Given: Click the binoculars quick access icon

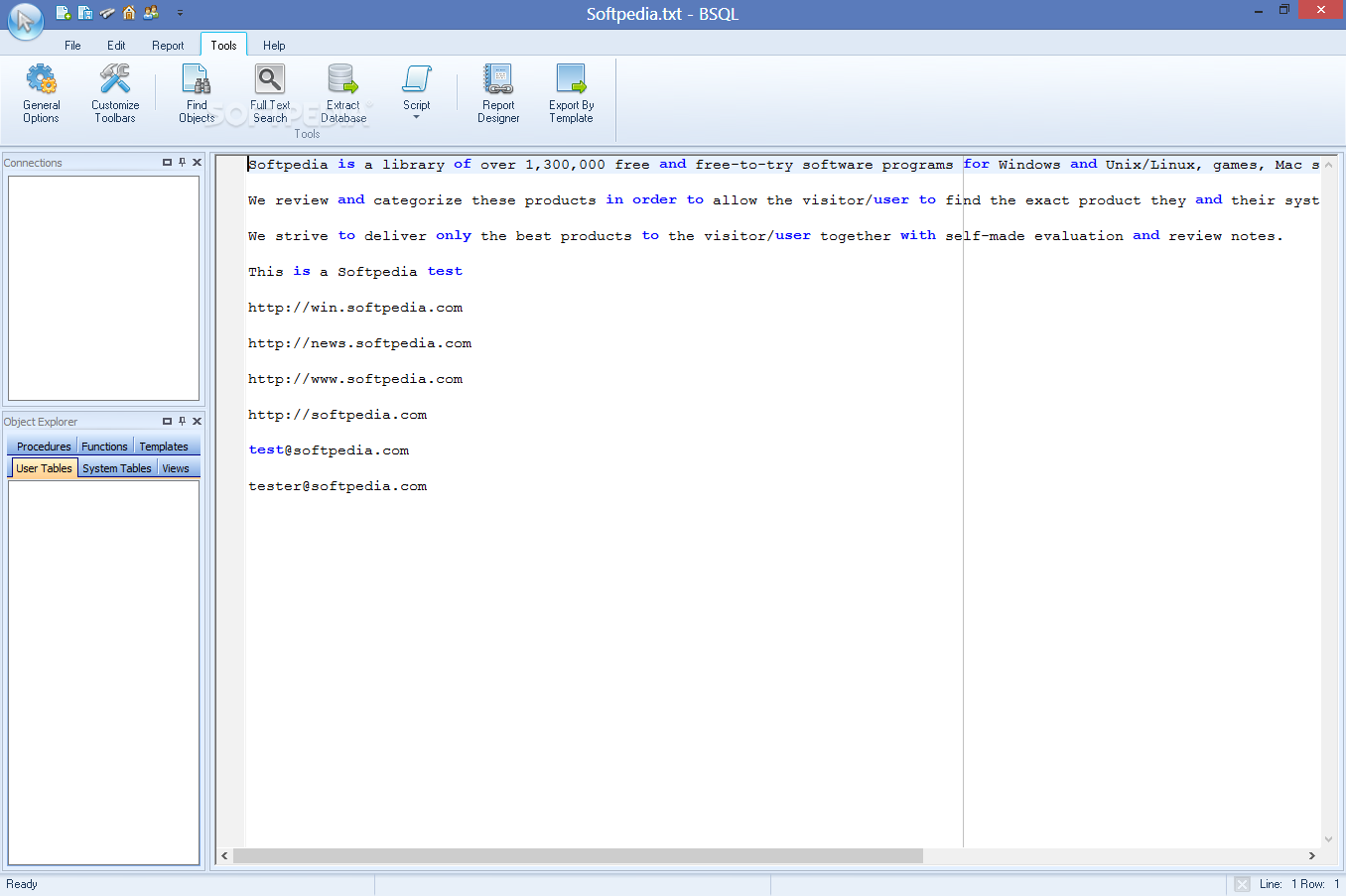Looking at the screenshot, I should [107, 13].
